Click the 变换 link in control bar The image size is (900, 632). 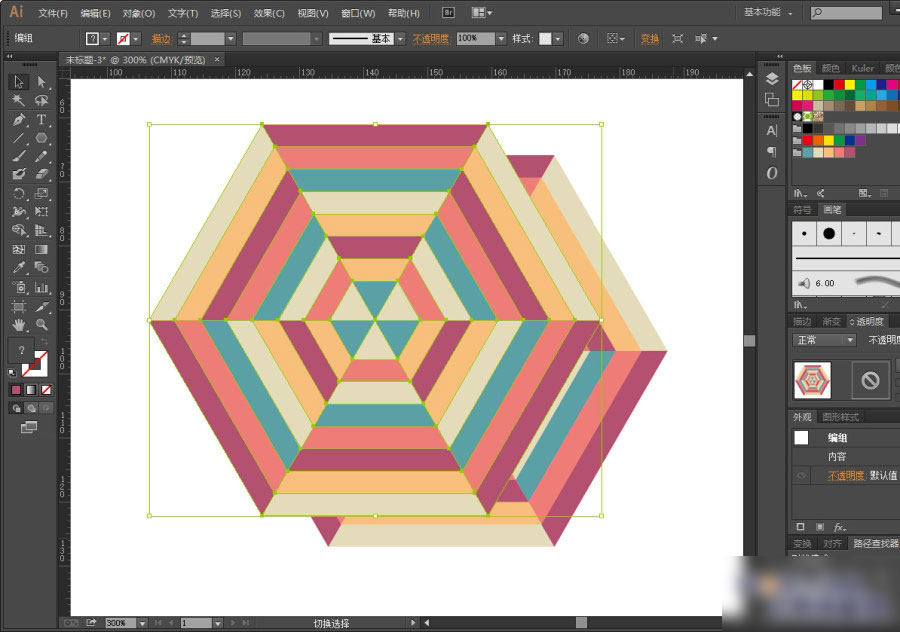coord(649,38)
